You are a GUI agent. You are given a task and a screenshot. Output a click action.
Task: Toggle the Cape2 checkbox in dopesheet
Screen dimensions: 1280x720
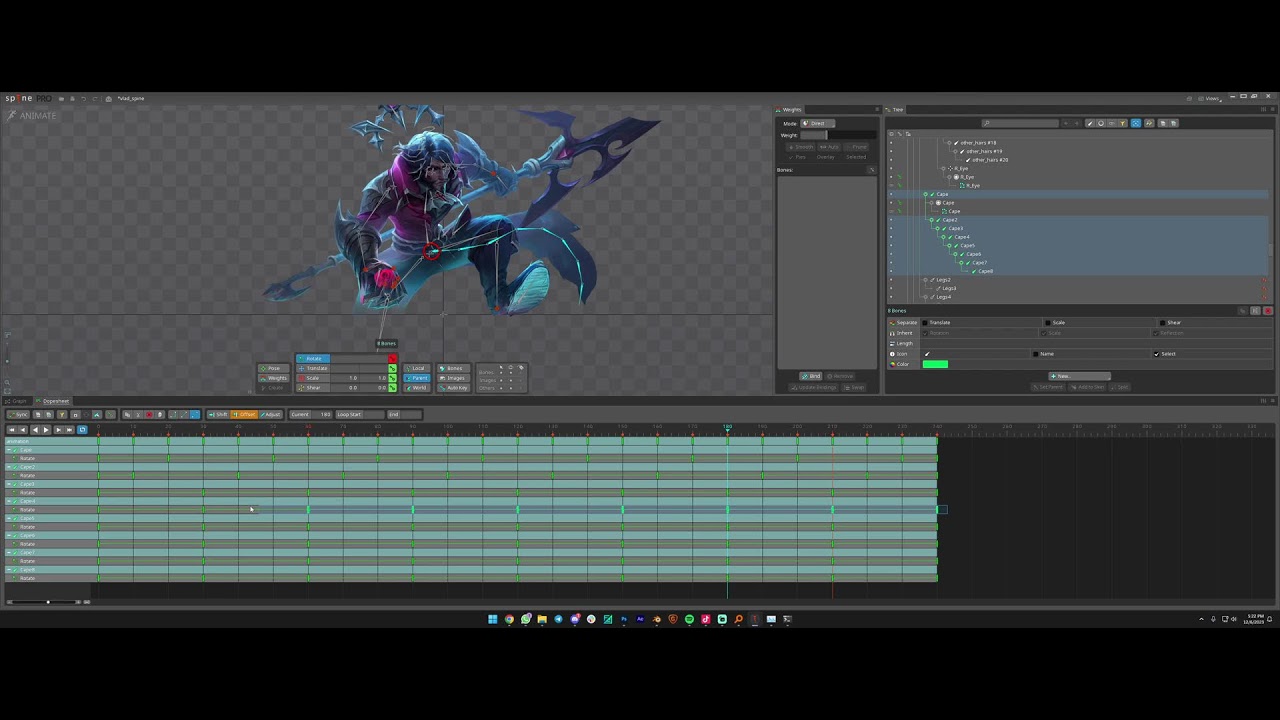click(x=15, y=467)
